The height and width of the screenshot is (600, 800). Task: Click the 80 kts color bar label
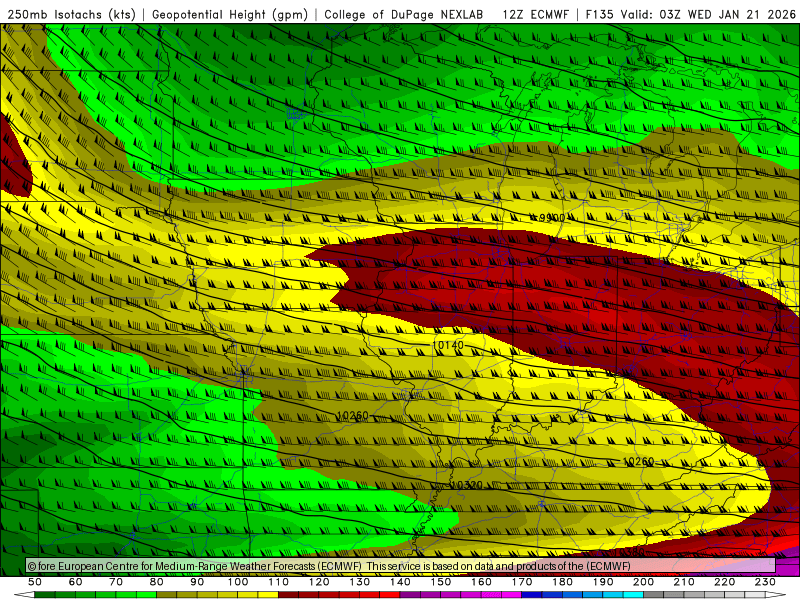[157, 582]
